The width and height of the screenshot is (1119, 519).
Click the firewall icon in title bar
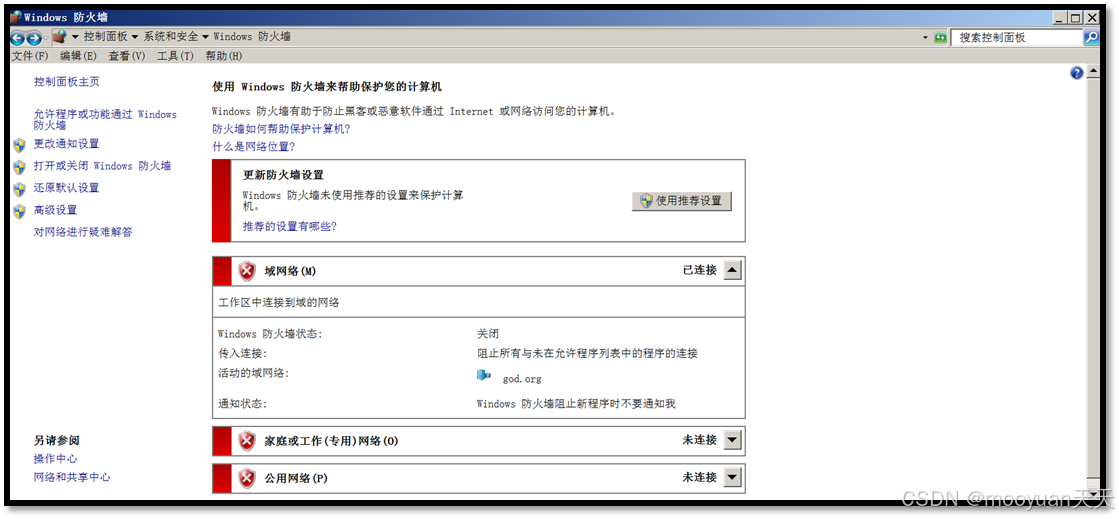(x=16, y=16)
